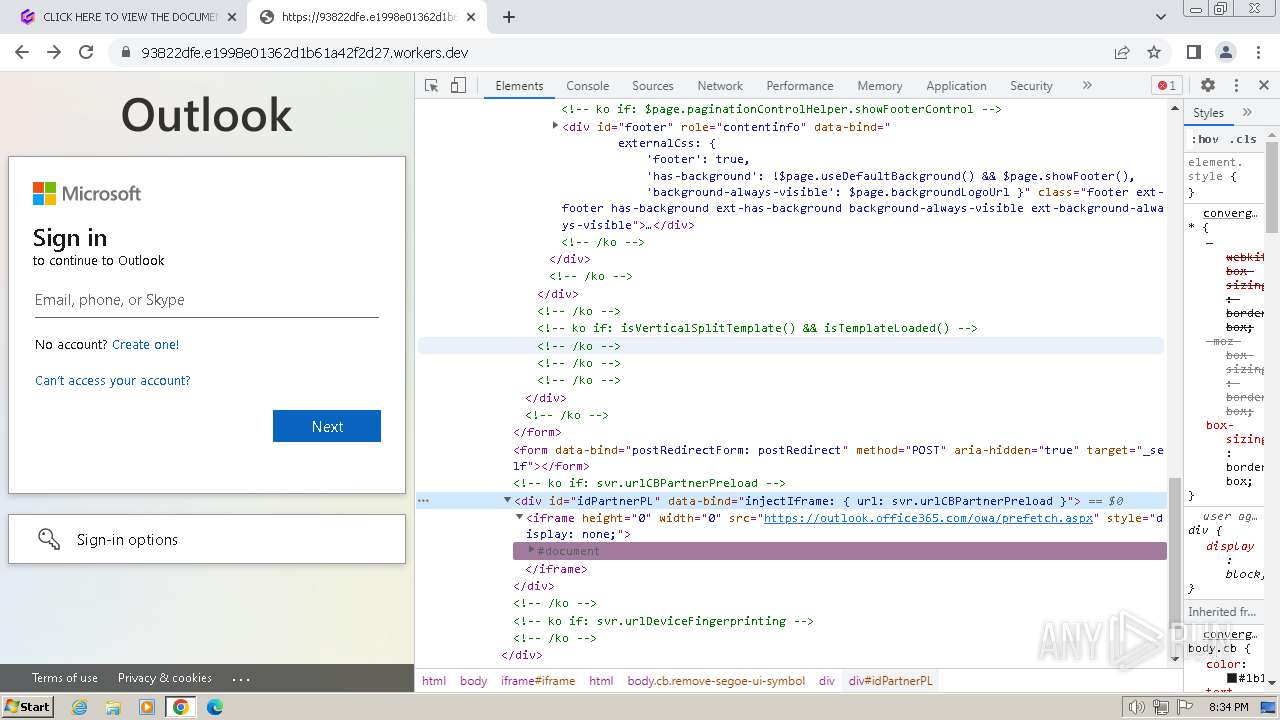Click the Create one! link

click(145, 344)
